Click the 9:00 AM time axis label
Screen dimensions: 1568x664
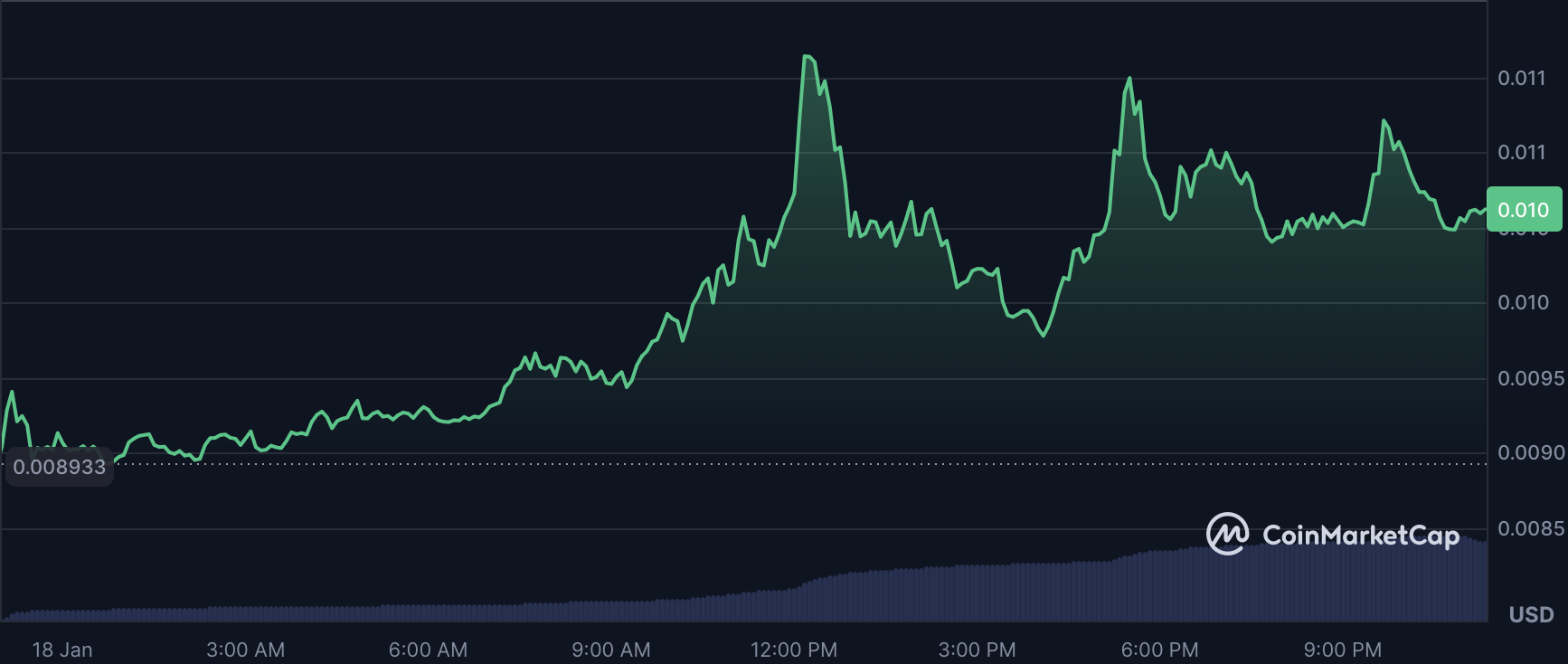click(x=610, y=650)
